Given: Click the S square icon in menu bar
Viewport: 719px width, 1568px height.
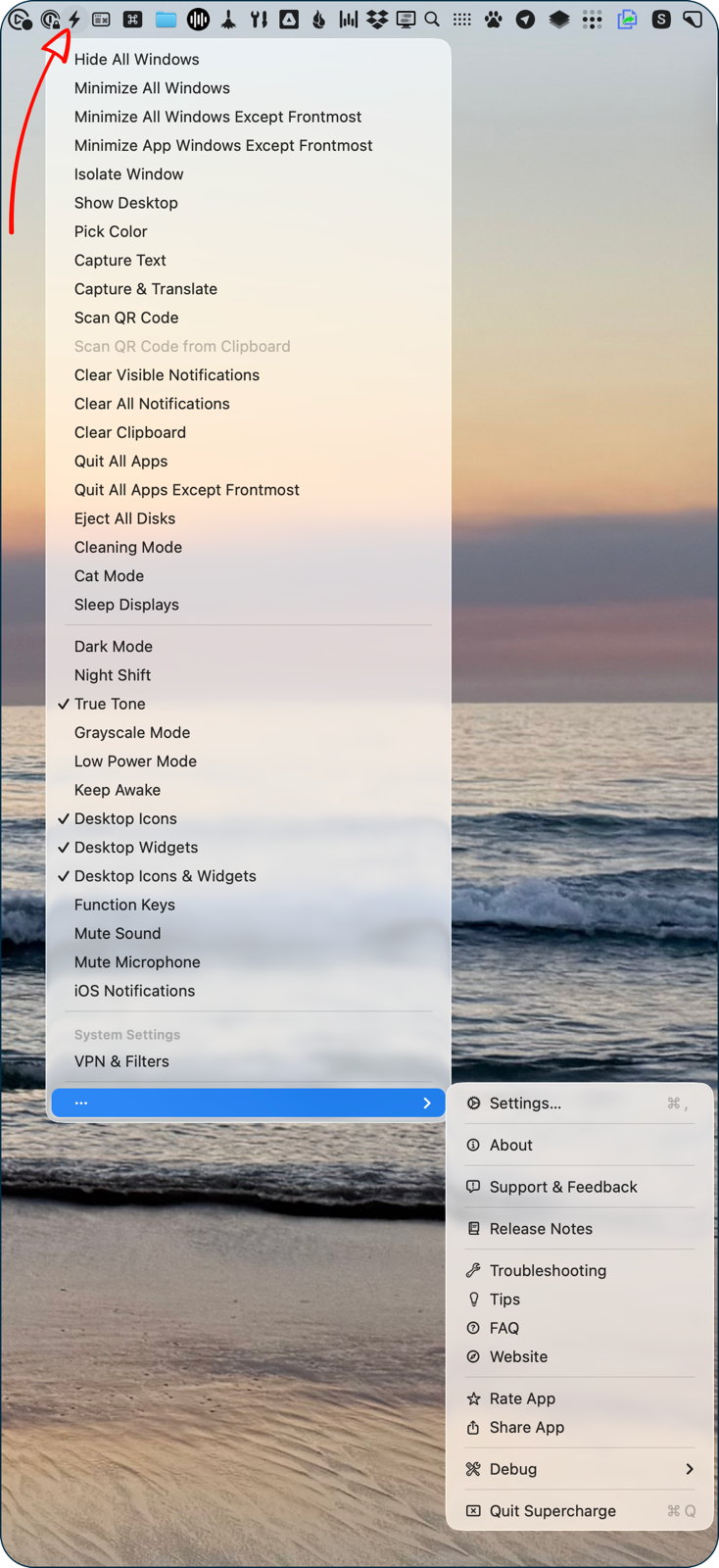Looking at the screenshot, I should point(662,19).
